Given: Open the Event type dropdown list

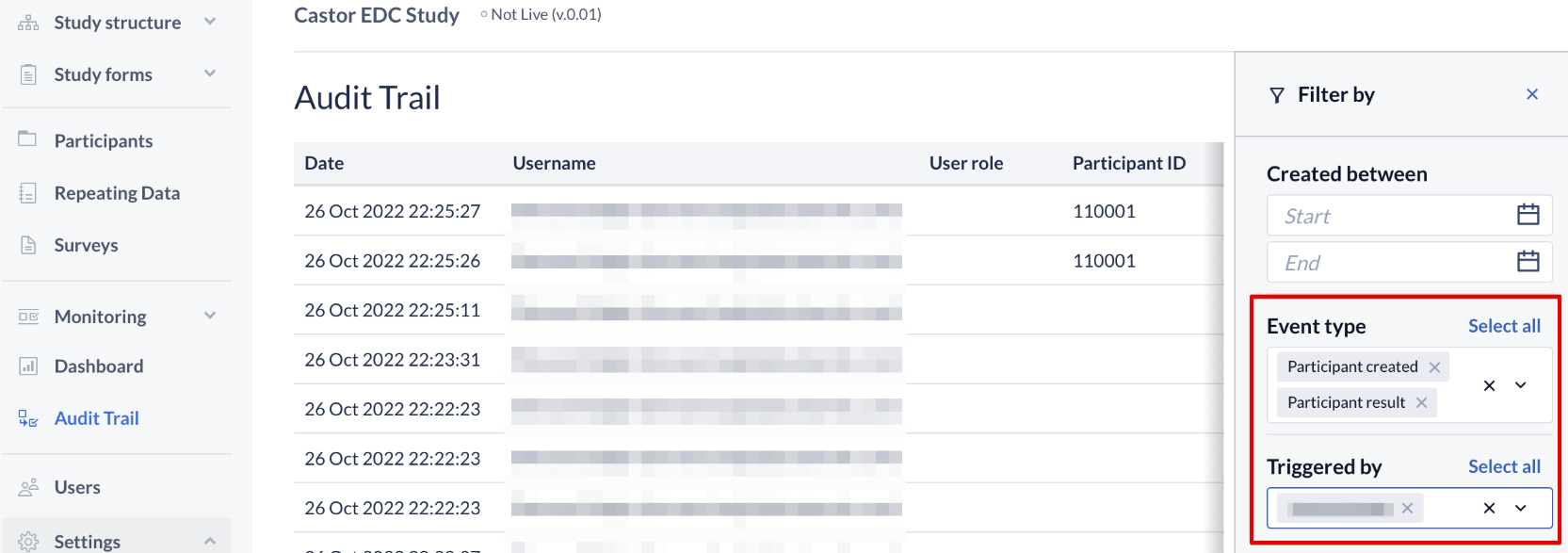Looking at the screenshot, I should 1521,385.
